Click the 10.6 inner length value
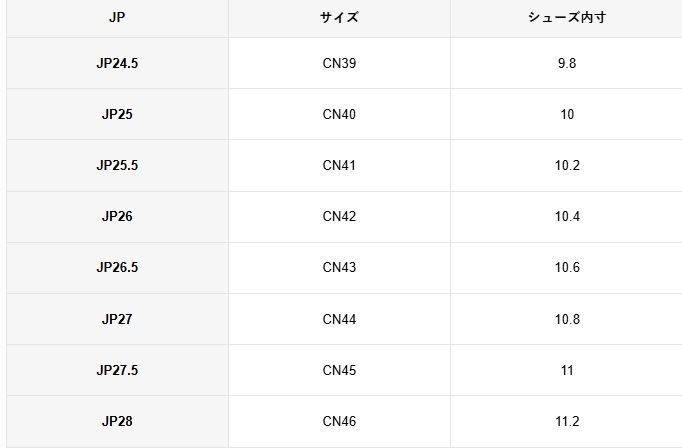This screenshot has width=682, height=448. (567, 267)
